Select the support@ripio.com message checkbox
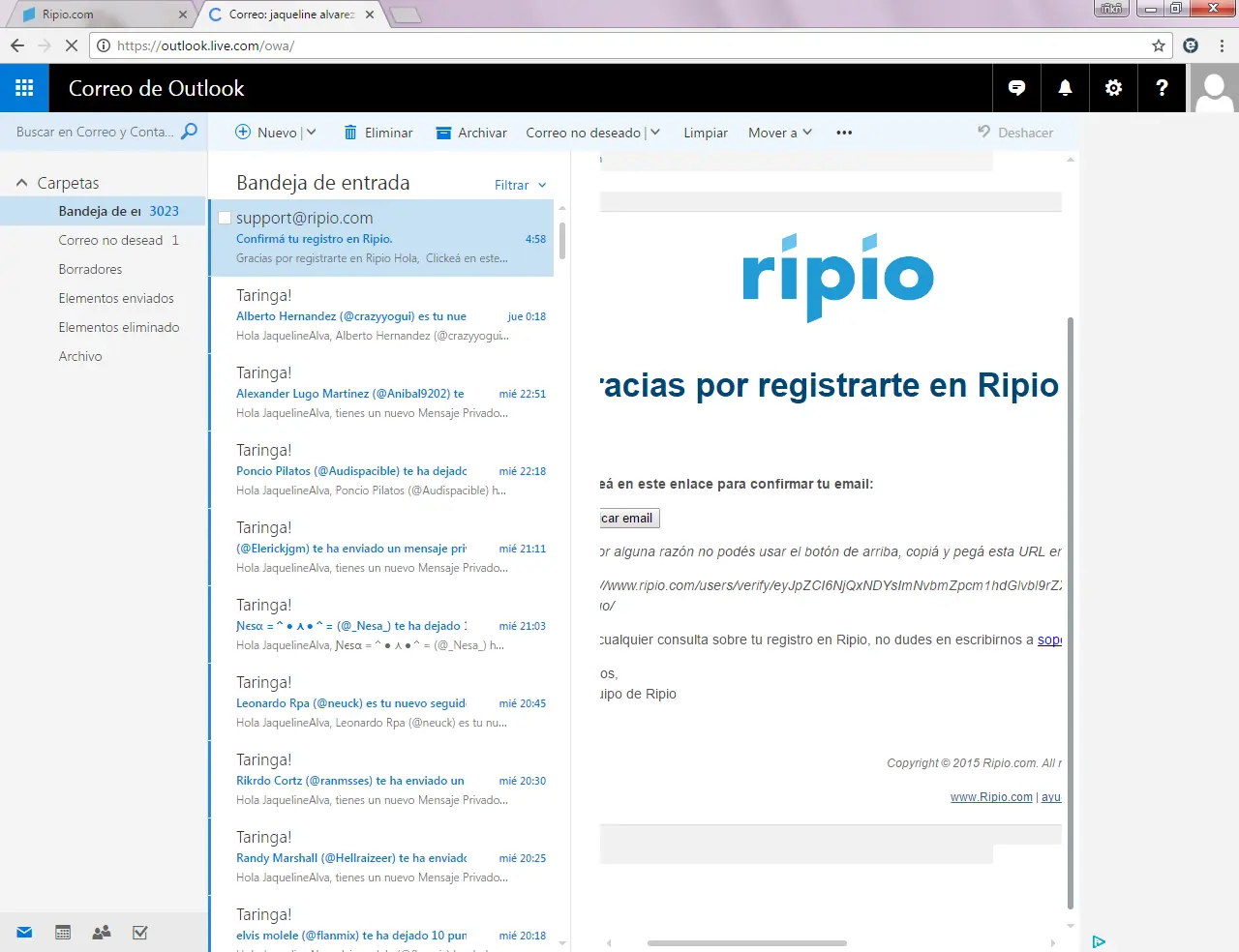 225,218
